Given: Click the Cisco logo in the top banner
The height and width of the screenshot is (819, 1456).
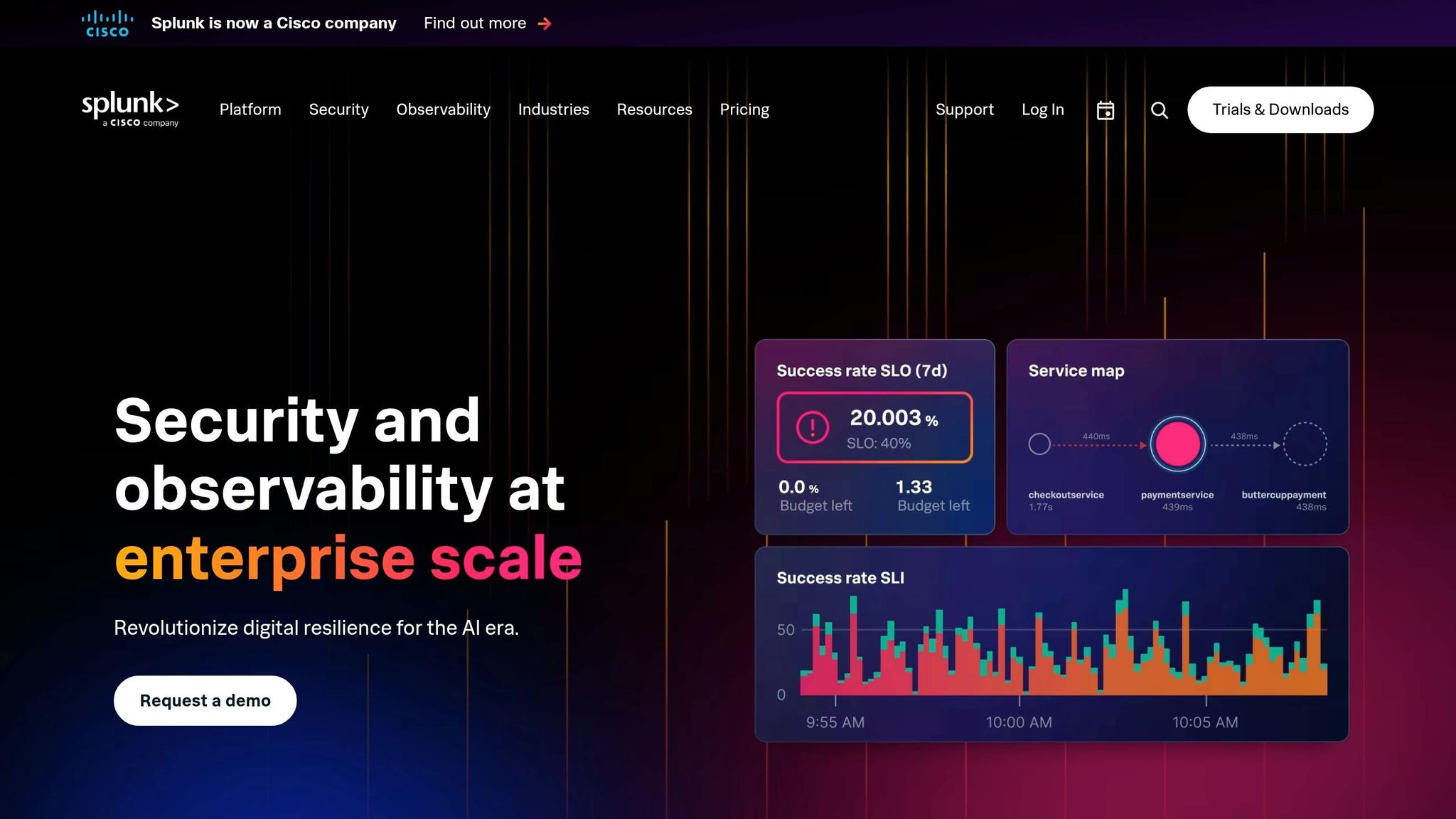Looking at the screenshot, I should click(107, 22).
